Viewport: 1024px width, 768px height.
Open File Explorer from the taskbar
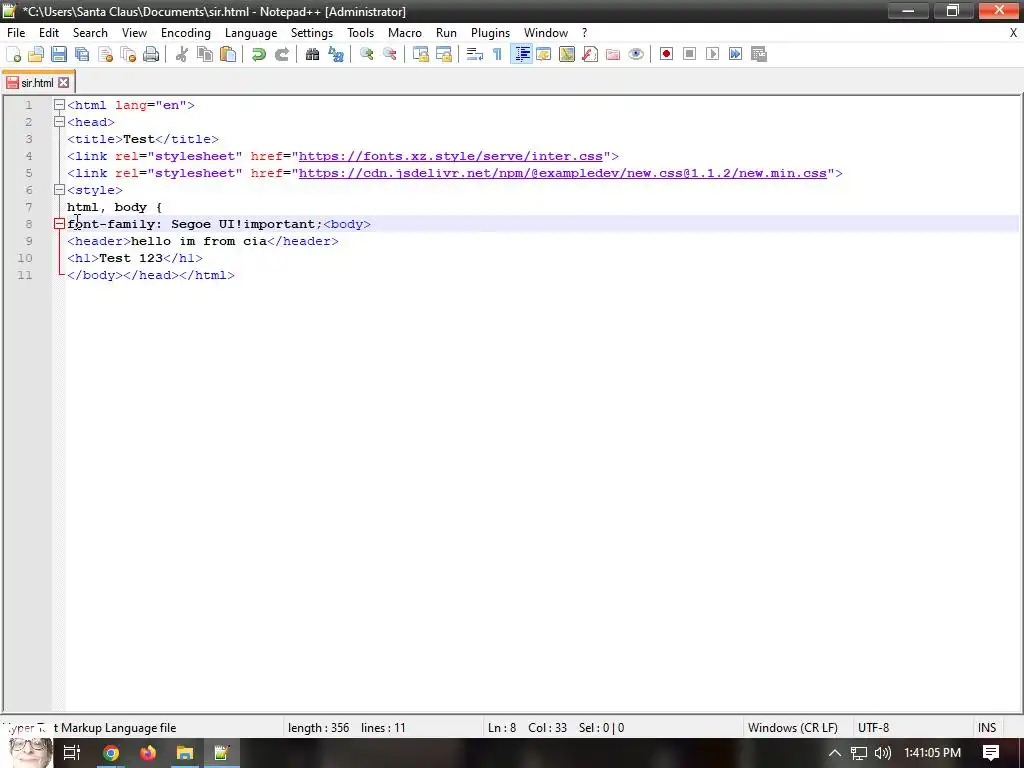tap(185, 753)
